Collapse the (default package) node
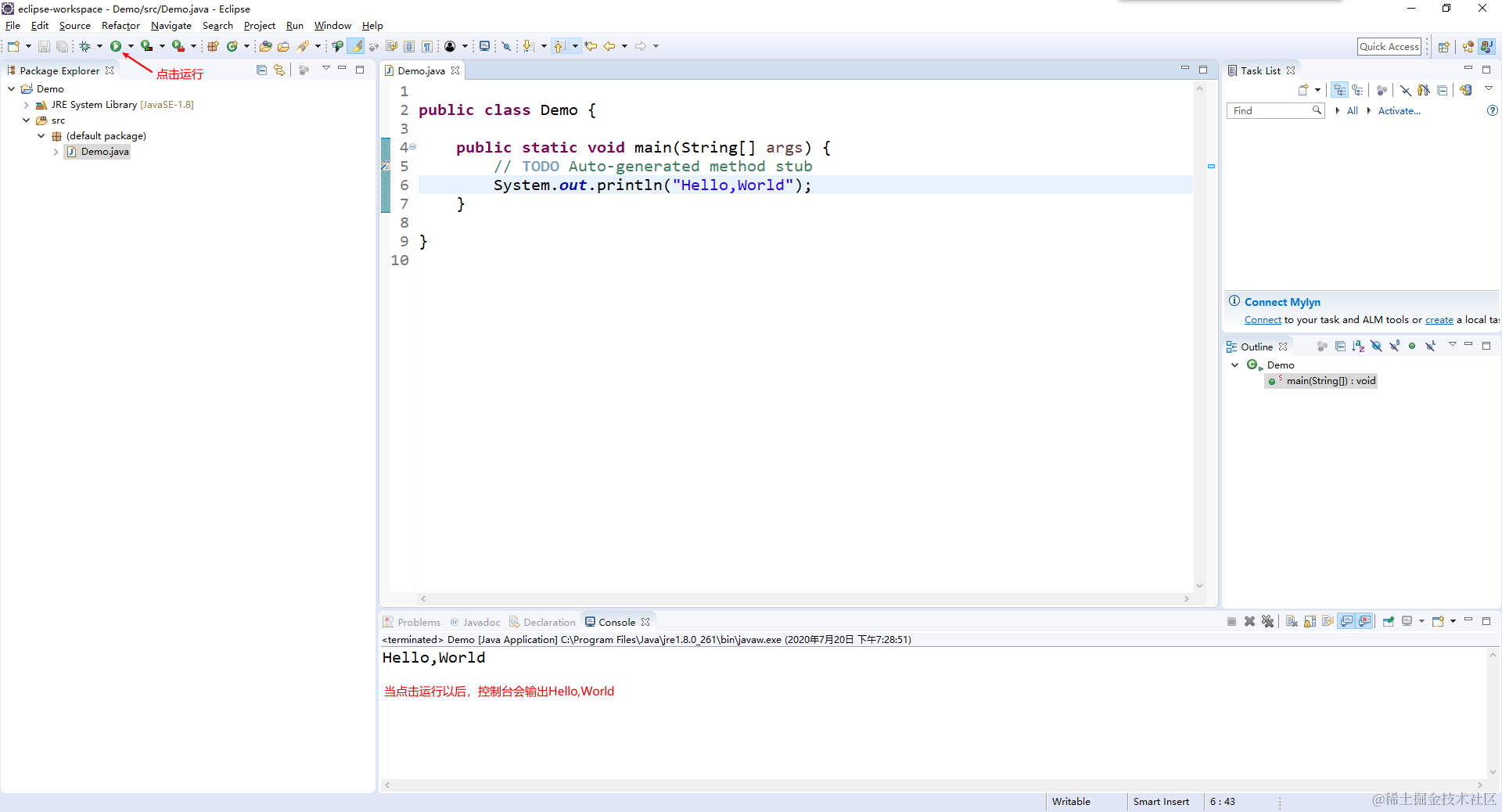The width and height of the screenshot is (1502, 812). (x=41, y=136)
